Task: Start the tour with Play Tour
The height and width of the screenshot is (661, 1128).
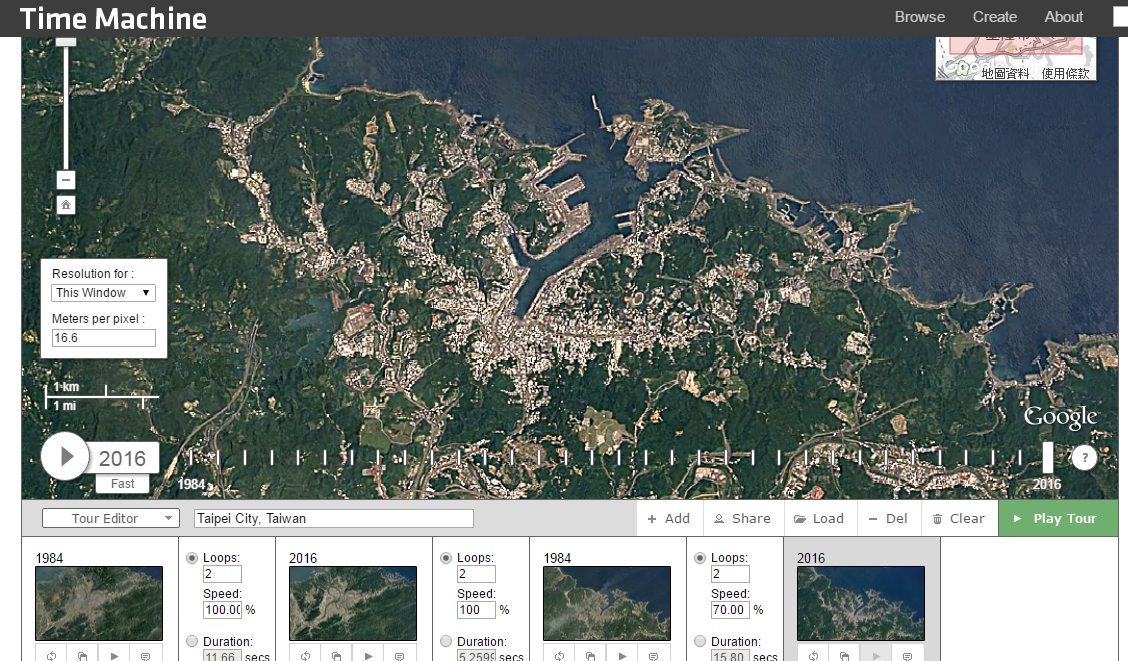Action: [1058, 518]
